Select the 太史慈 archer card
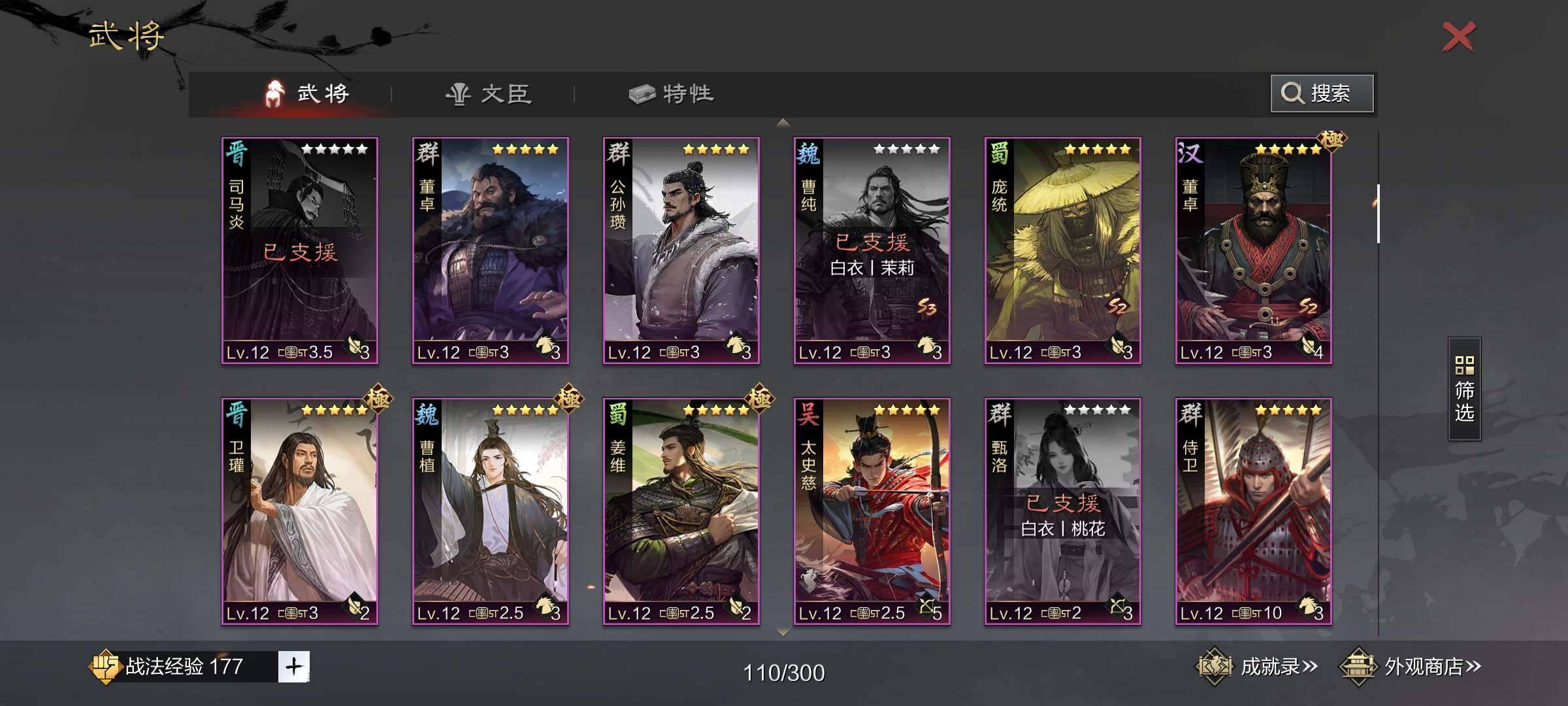The width and height of the screenshot is (1568, 706). 872,511
